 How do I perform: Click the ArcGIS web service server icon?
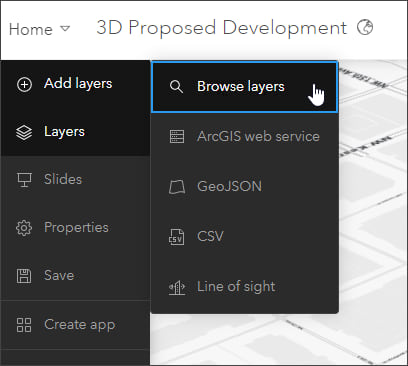[177, 137]
